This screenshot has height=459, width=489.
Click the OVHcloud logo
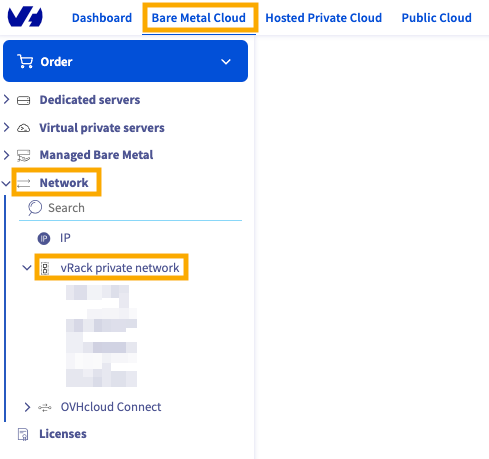(25, 17)
